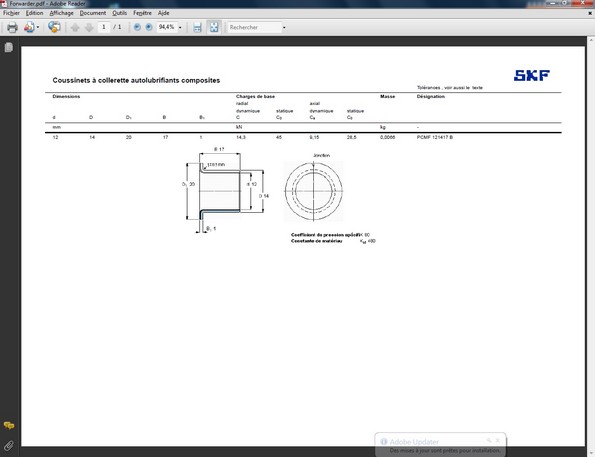Close the document with menu-bar X
This screenshot has height=457, width=595.
(590, 13)
